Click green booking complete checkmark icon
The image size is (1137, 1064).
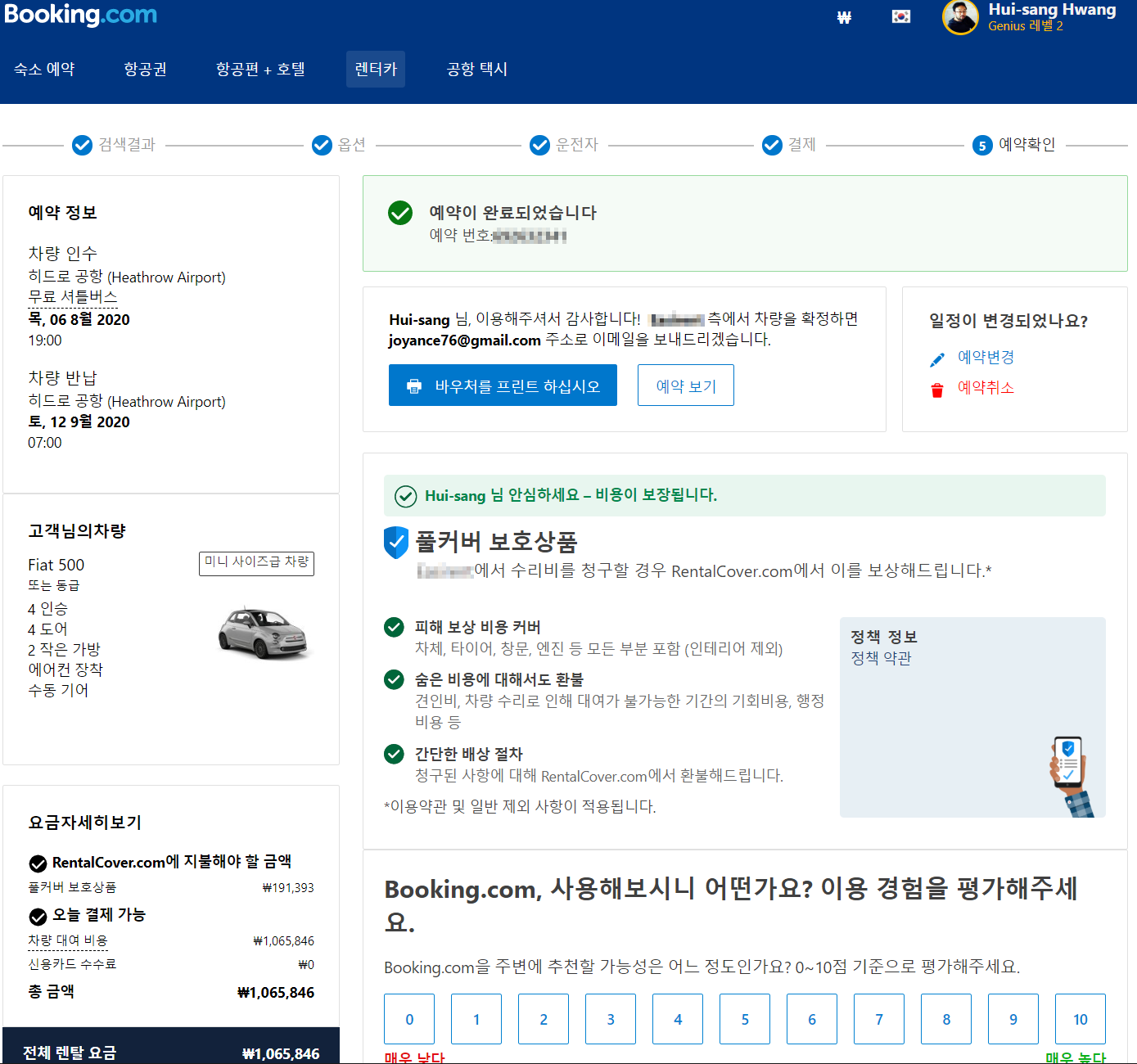point(400,213)
